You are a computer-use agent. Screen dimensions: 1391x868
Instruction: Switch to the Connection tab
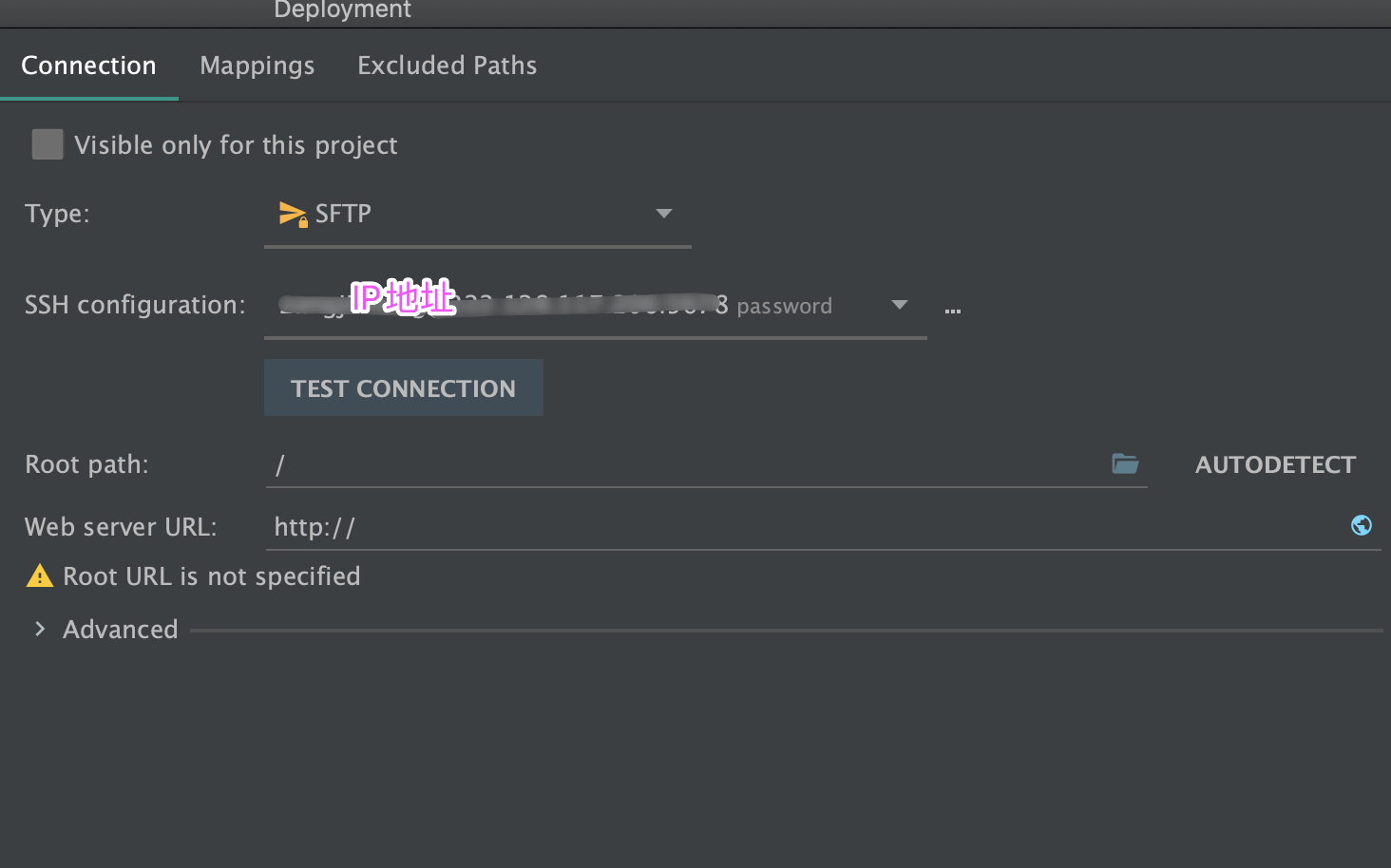pyautogui.click(x=88, y=66)
